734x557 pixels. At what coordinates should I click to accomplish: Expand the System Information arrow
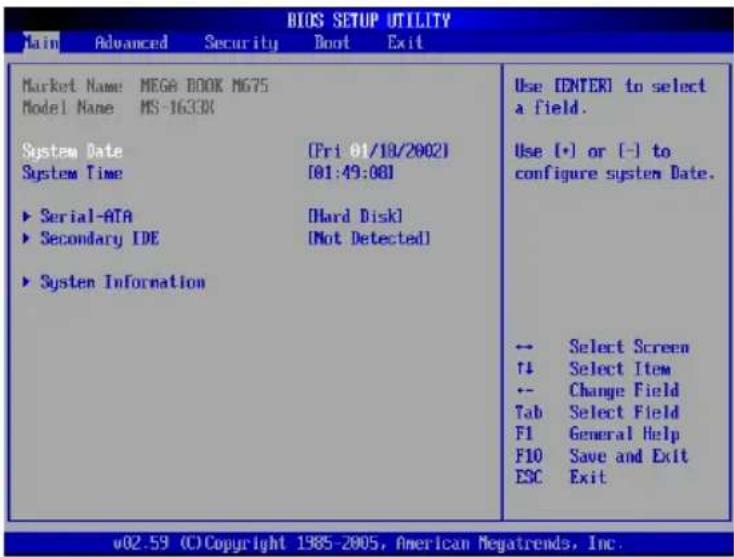(x=27, y=282)
